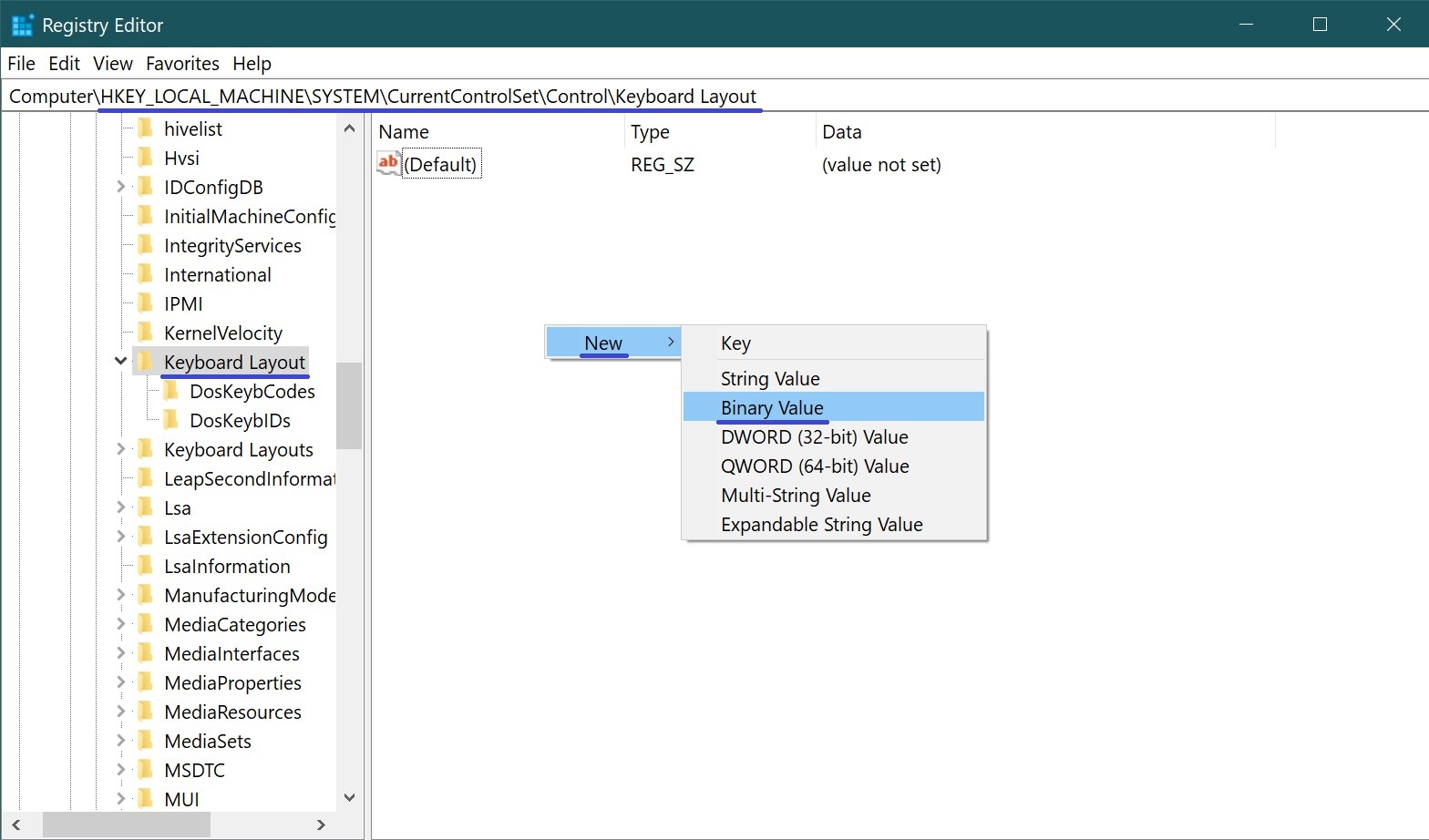Expand the IDConfigDB key

click(120, 187)
